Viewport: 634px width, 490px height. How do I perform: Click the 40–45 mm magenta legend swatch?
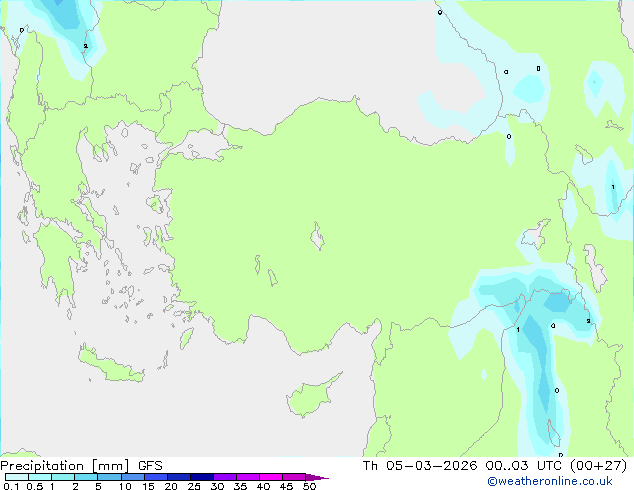[271, 477]
